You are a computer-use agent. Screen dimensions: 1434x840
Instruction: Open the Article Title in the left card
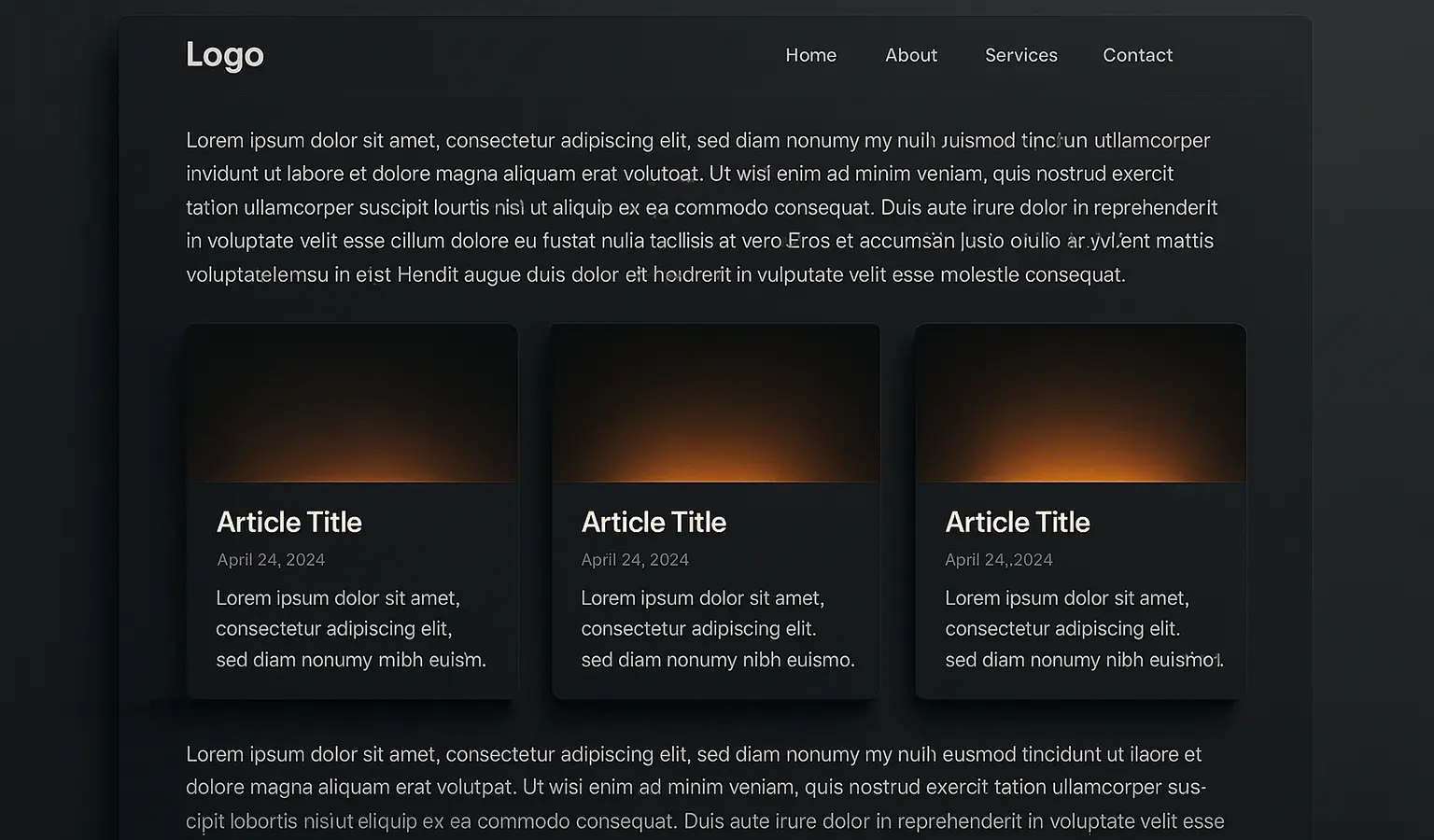[x=289, y=522]
